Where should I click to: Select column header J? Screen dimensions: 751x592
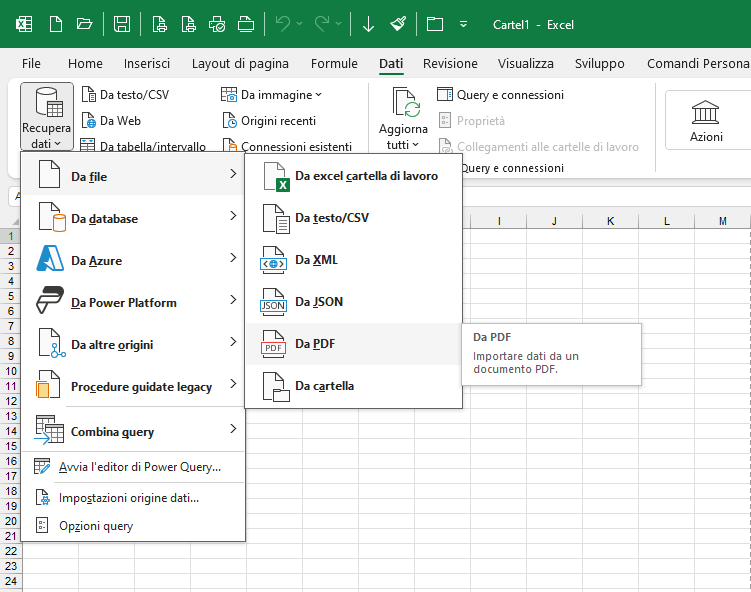coord(555,221)
